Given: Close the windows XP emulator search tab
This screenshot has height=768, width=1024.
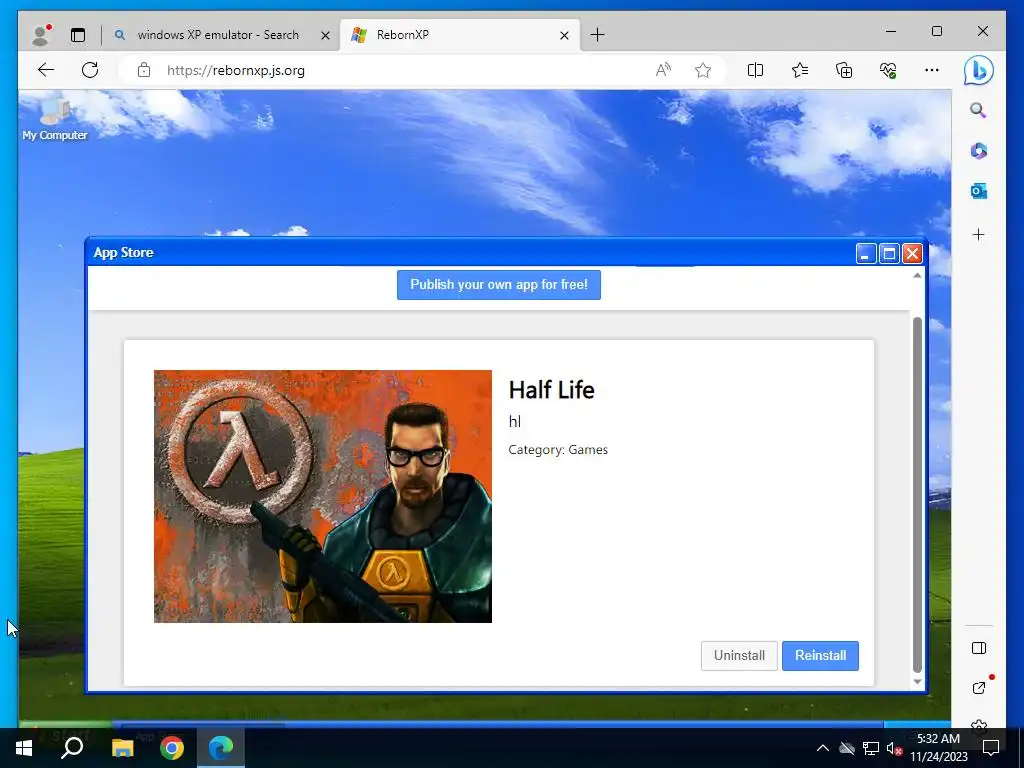Looking at the screenshot, I should [x=325, y=35].
